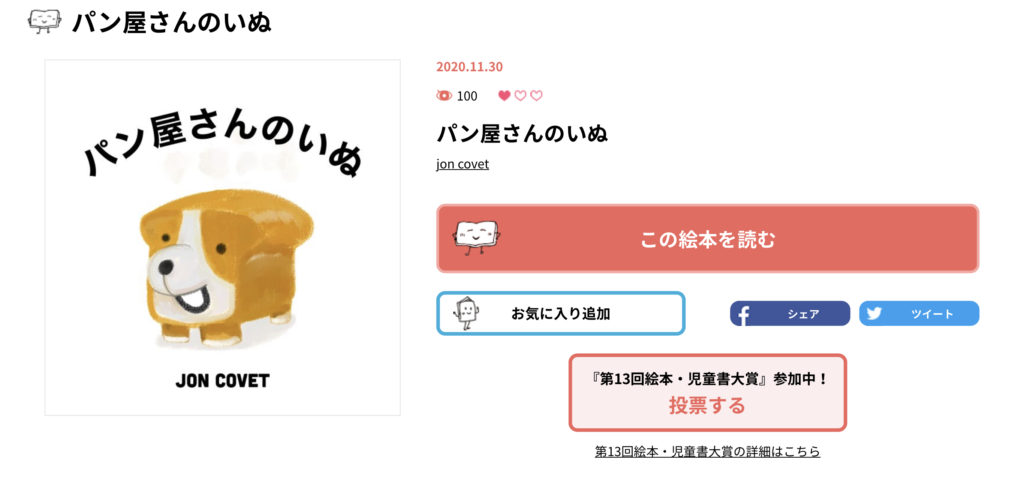Click the book mascot icon beside page title
The height and width of the screenshot is (479, 1024).
point(44,22)
